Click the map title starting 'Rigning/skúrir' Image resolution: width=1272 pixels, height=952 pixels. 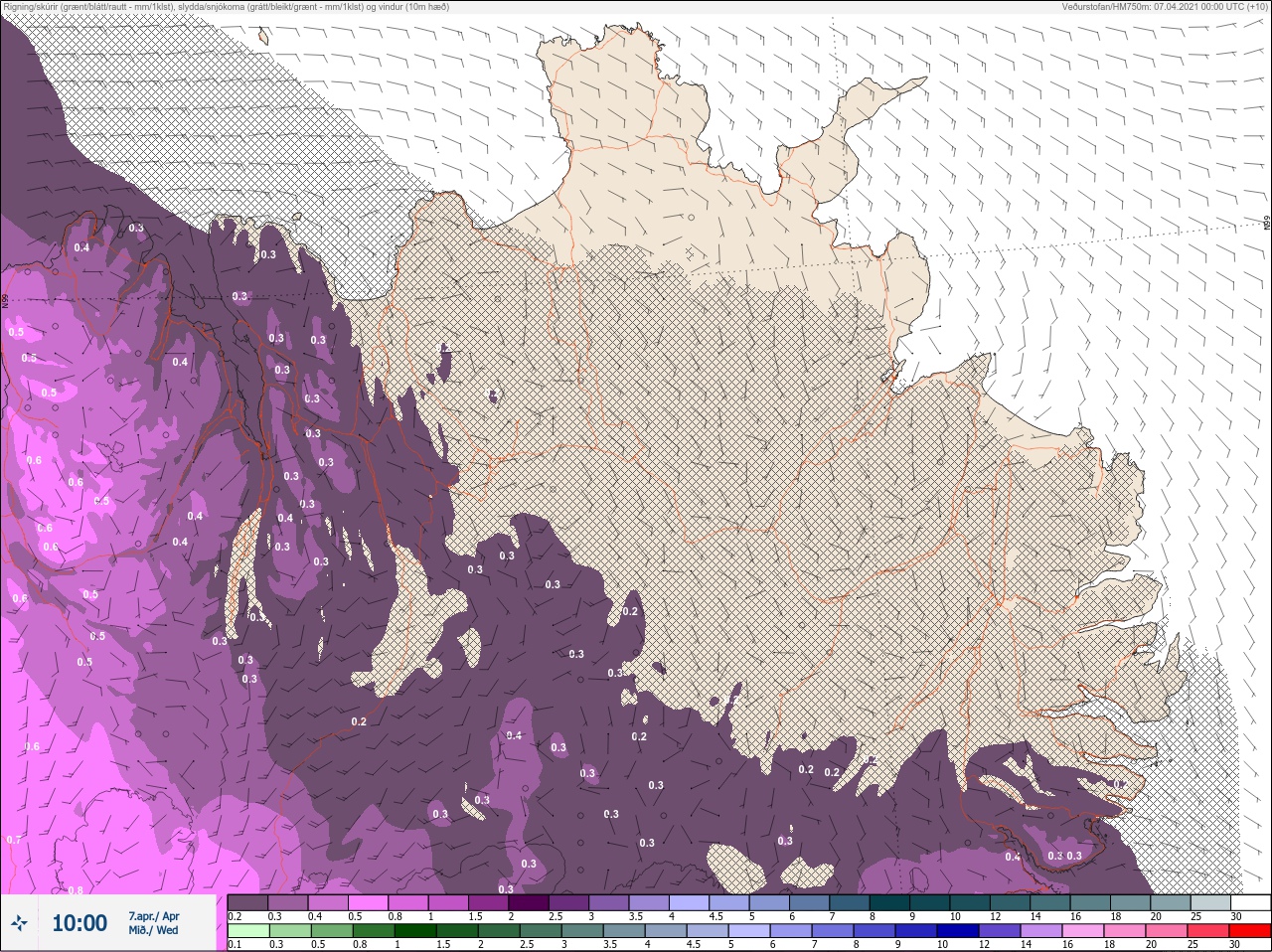[x=226, y=7]
